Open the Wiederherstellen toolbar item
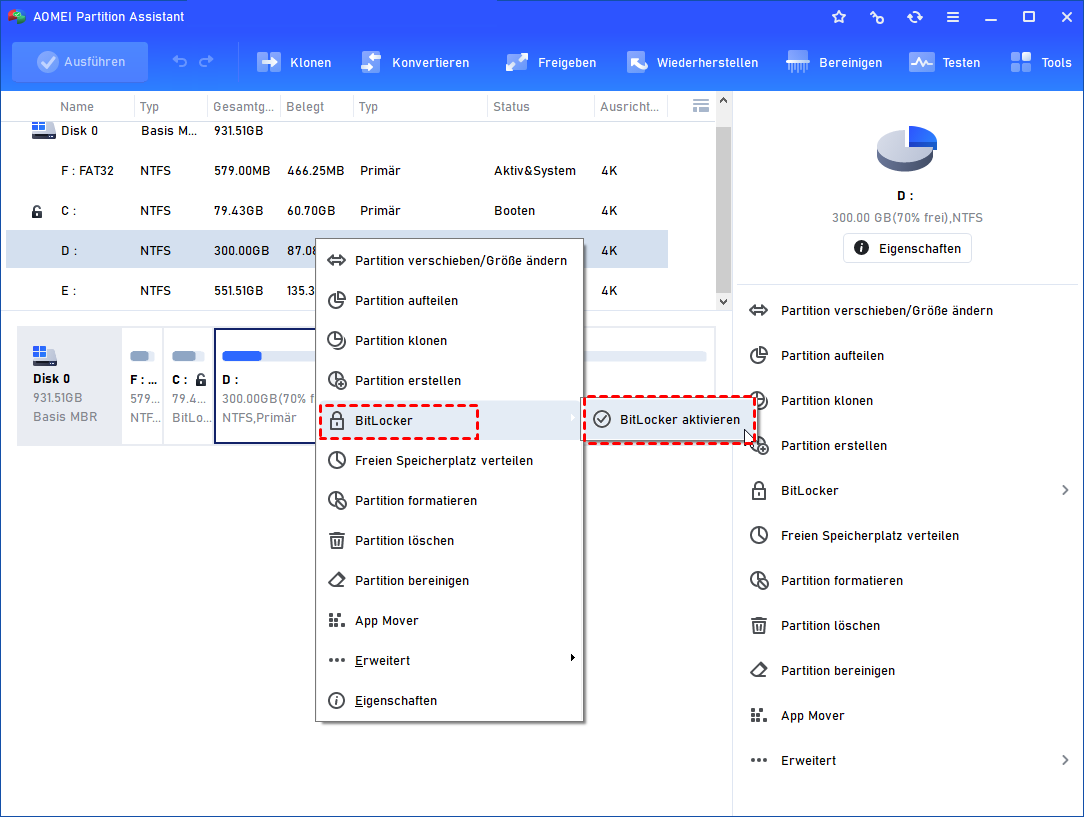Viewport: 1084px width, 817px height. [692, 62]
